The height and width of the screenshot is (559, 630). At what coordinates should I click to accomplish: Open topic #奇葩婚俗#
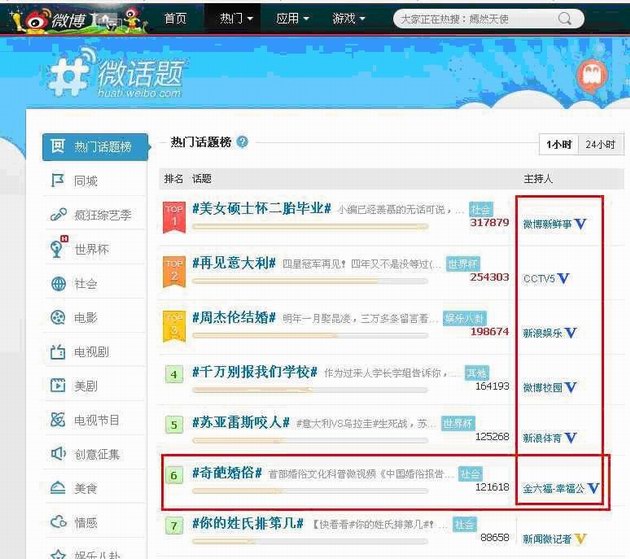click(227, 473)
